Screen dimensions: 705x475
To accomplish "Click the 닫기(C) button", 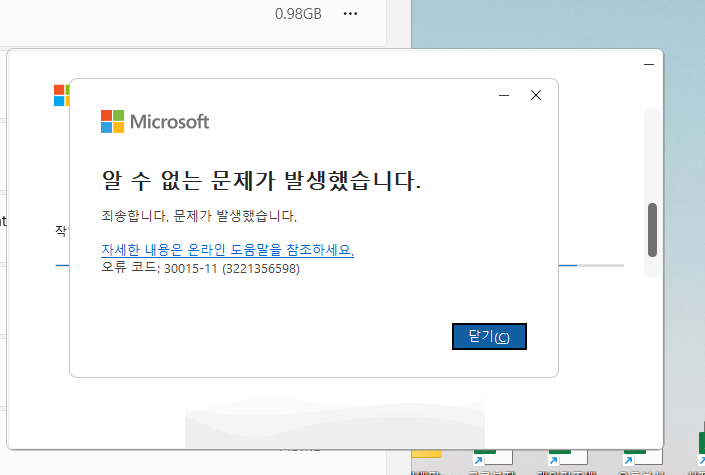I will click(489, 336).
